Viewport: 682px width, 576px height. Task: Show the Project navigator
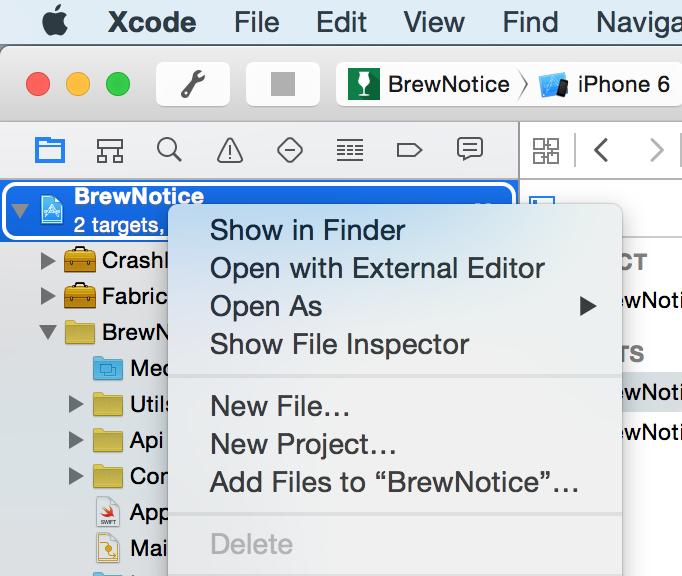50,150
